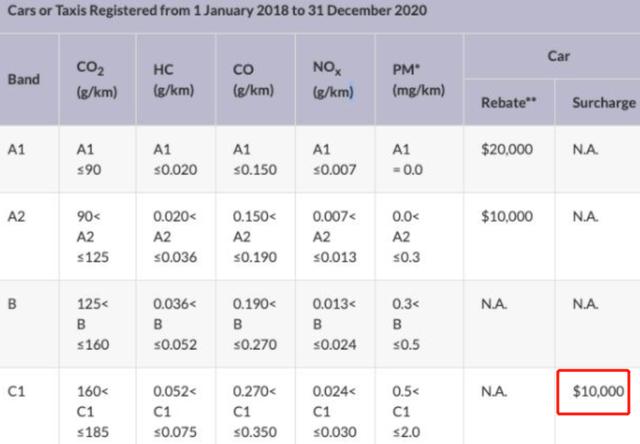The height and width of the screenshot is (444, 640).
Task: Select the Band column header
Action: [x=24, y=78]
